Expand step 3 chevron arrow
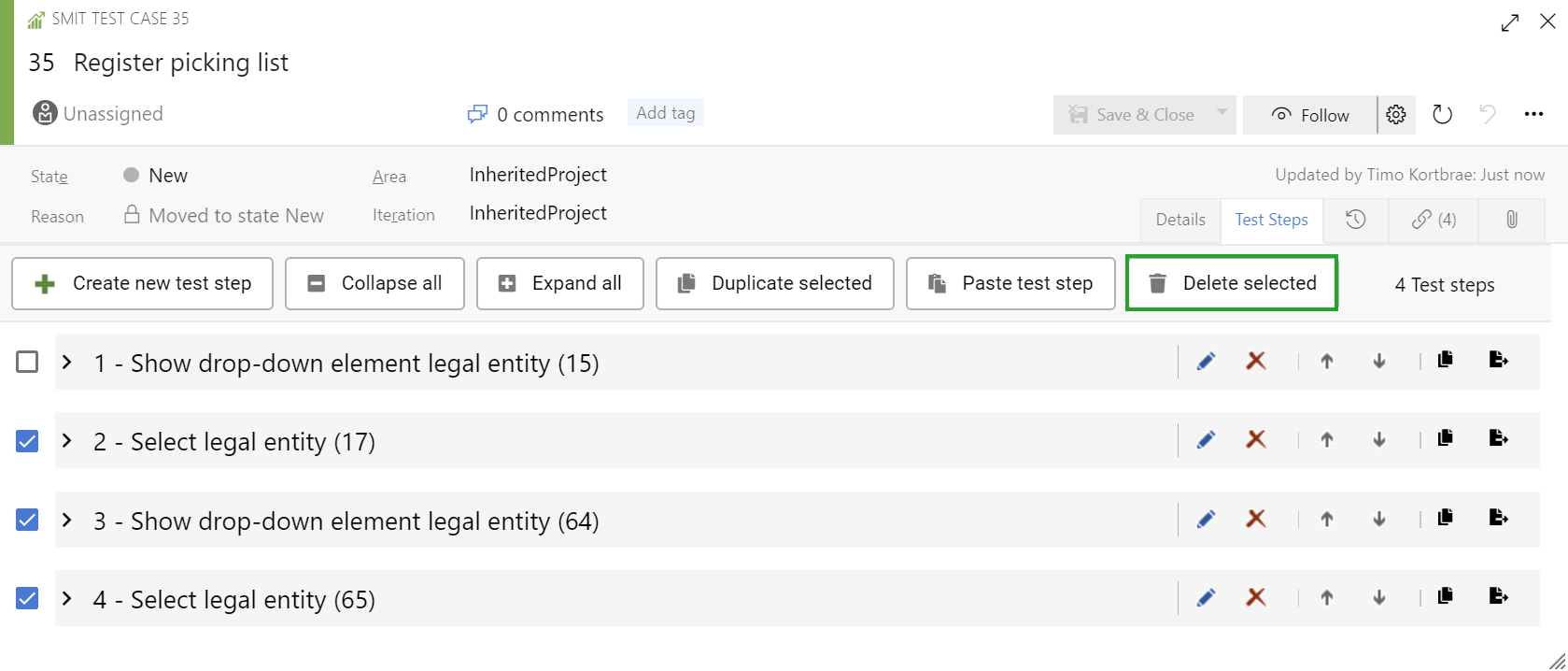1568x671 pixels. point(67,520)
